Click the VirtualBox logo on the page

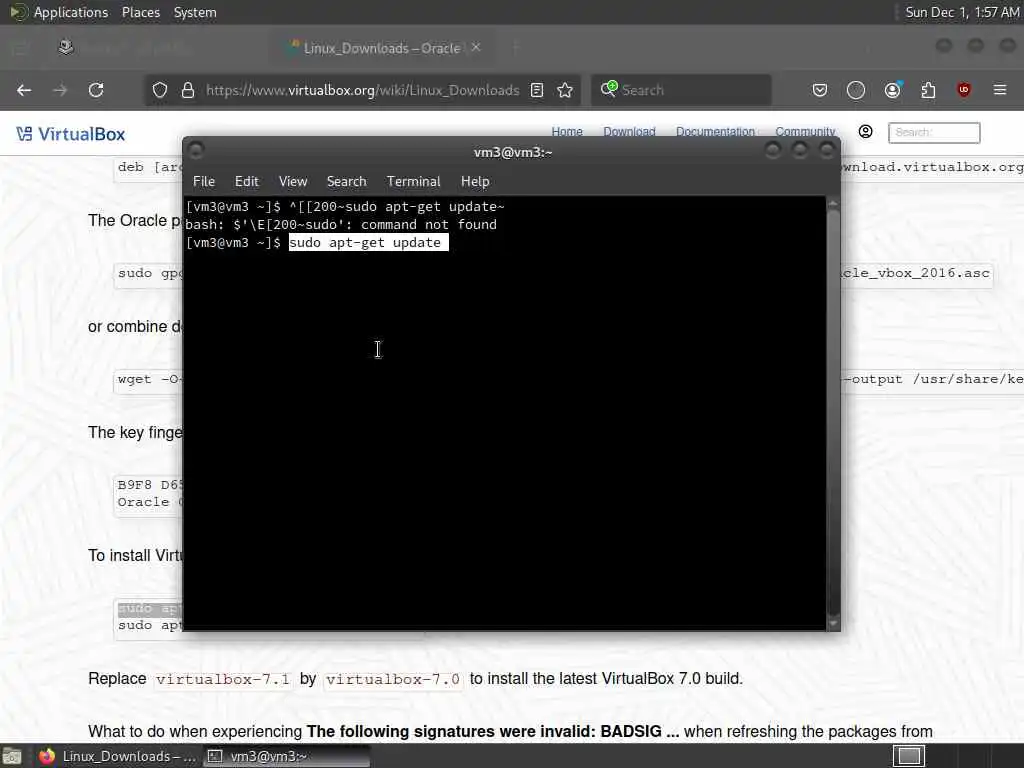[x=71, y=134]
